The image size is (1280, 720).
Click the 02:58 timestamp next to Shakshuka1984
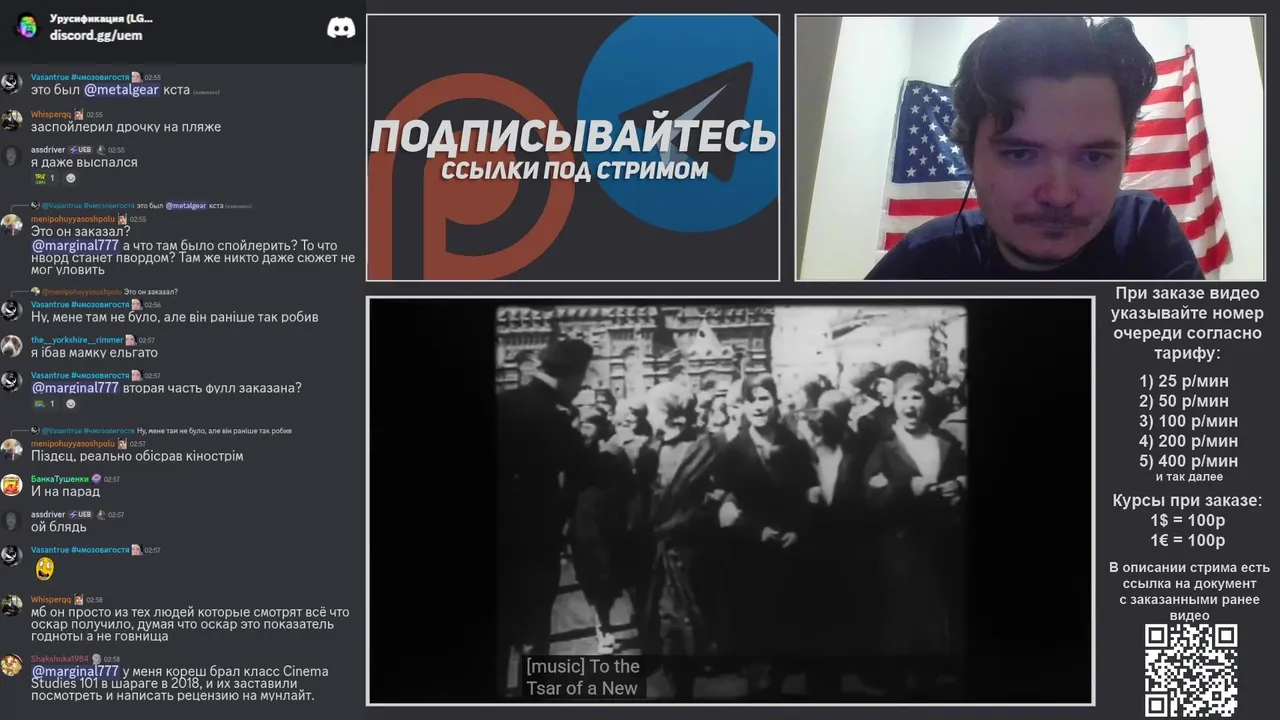click(112, 659)
